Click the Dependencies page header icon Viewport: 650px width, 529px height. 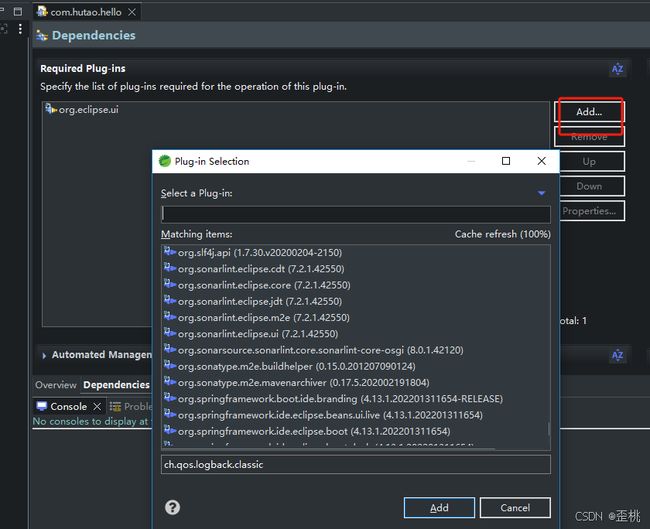click(x=42, y=36)
